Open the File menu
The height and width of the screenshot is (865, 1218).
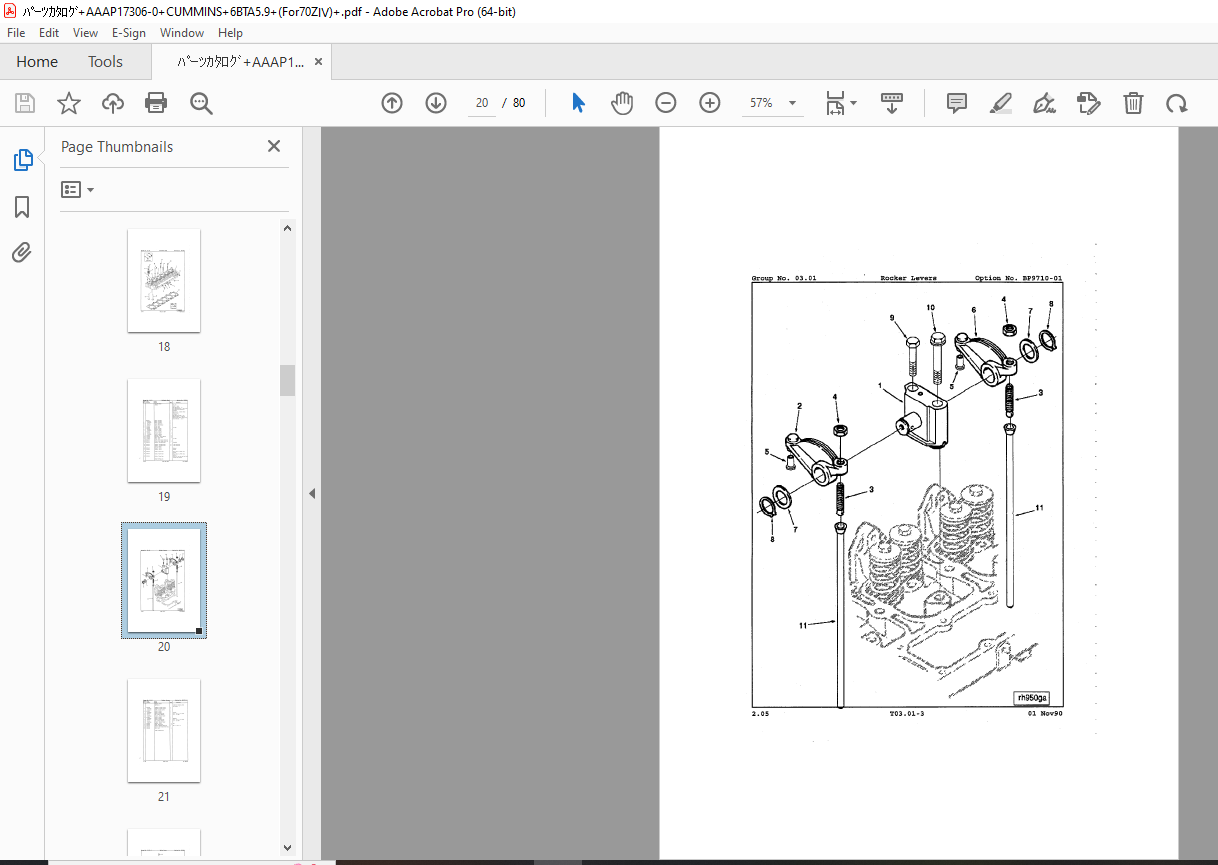[x=16, y=32]
